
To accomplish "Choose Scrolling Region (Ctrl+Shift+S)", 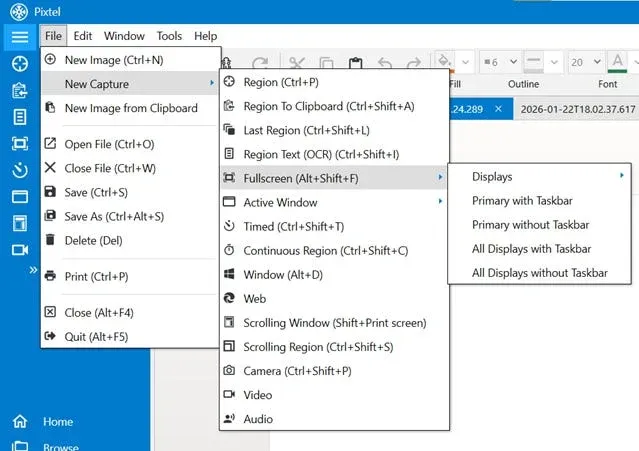I will pyautogui.click(x=334, y=346).
